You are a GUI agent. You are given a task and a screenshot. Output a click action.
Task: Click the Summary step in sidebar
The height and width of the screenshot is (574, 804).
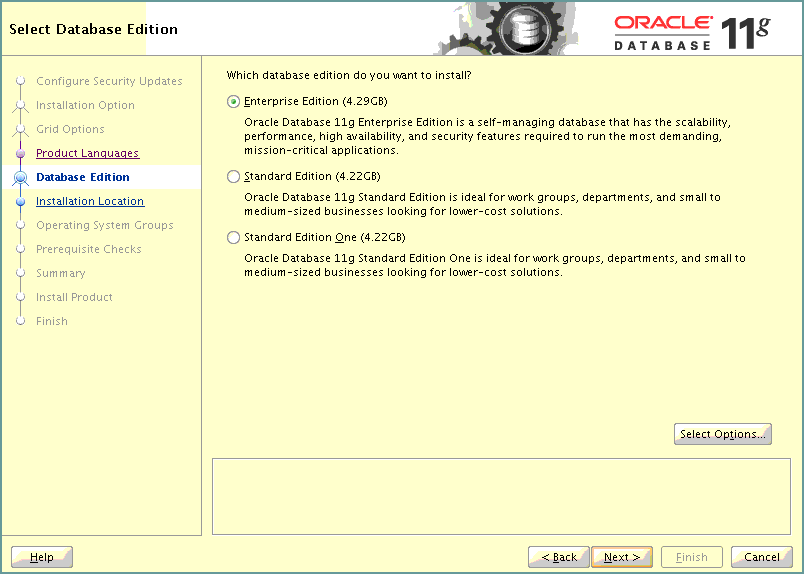(61, 273)
